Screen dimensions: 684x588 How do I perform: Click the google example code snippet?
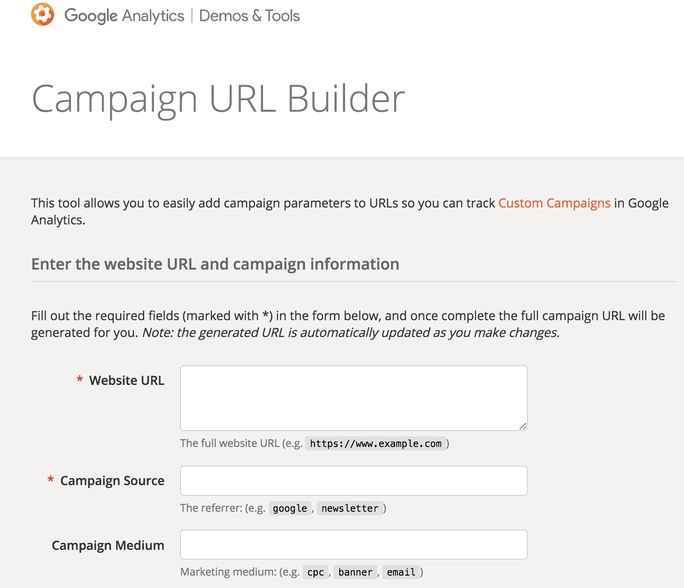(290, 508)
